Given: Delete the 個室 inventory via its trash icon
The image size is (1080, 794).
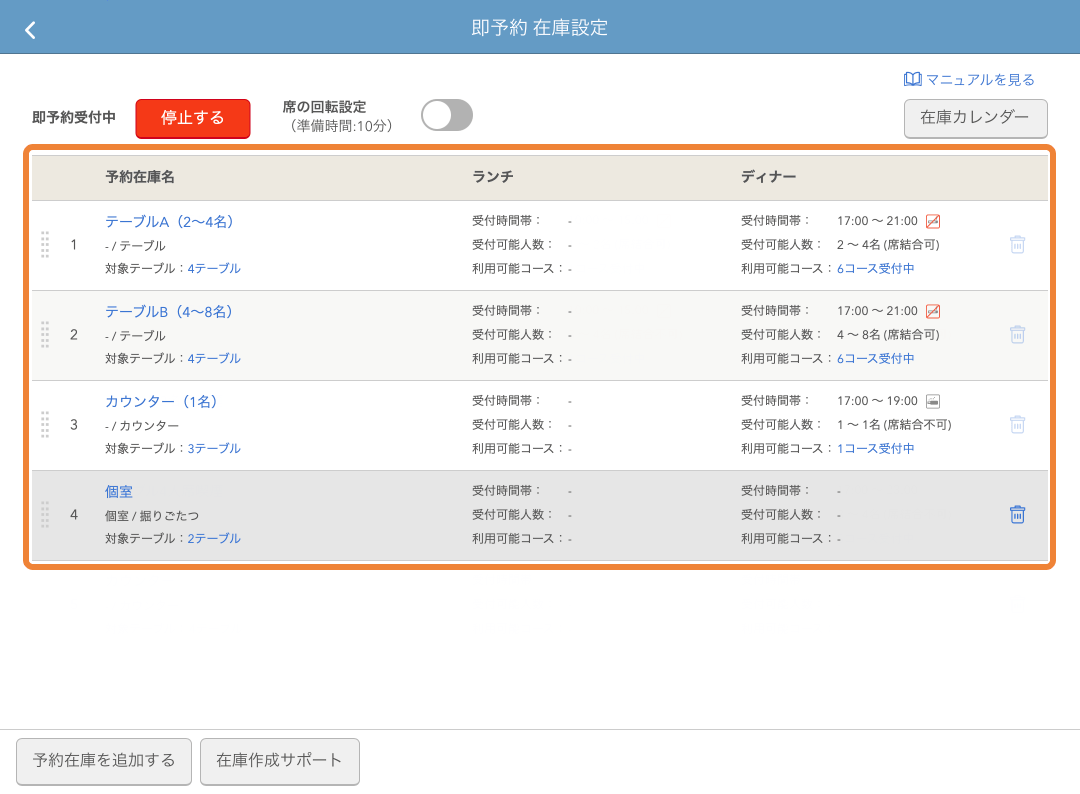Looking at the screenshot, I should [1018, 514].
